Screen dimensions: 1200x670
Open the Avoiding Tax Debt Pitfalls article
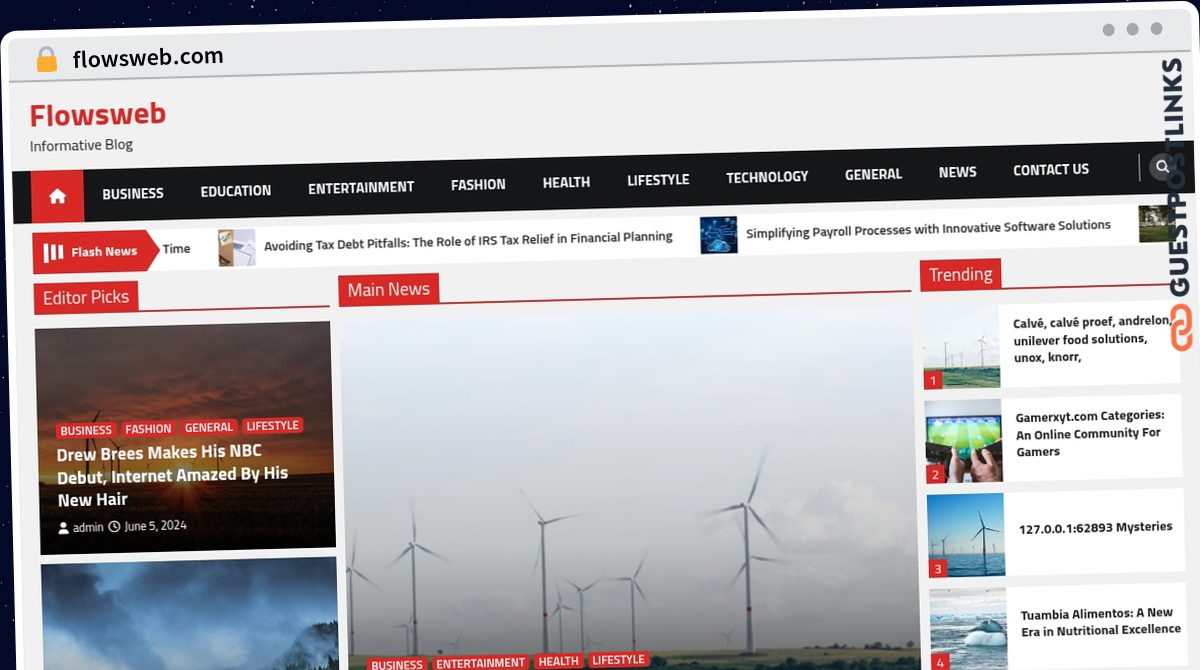click(x=468, y=240)
